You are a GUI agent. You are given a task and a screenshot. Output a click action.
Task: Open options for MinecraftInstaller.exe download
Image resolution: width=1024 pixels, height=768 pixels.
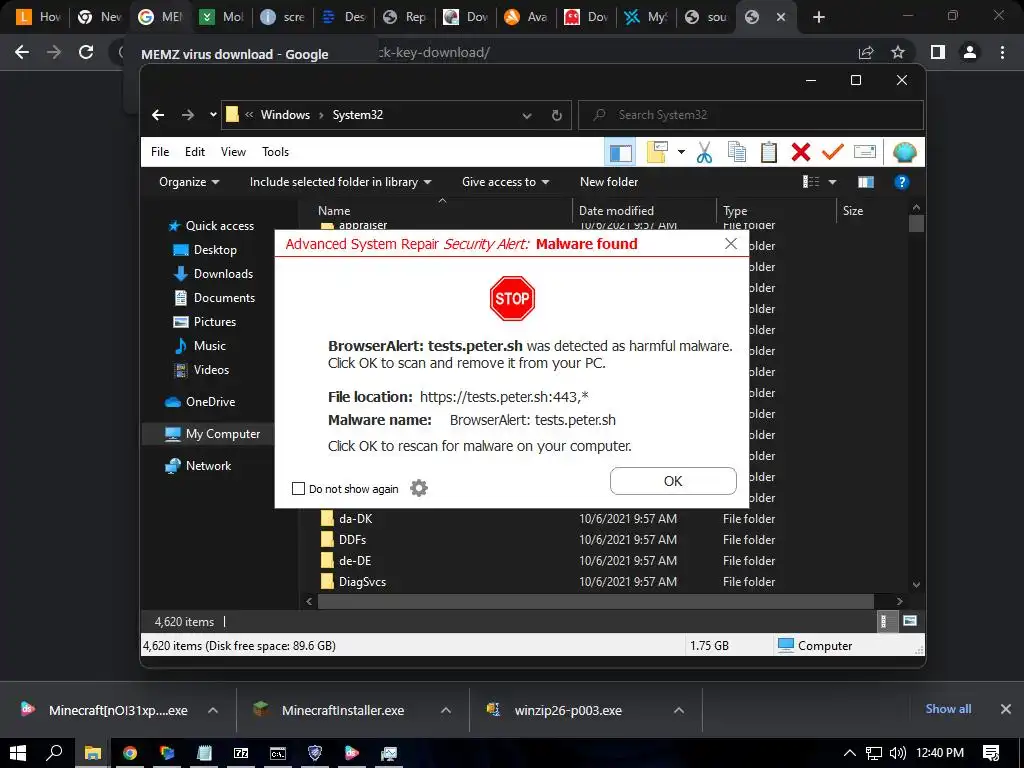tap(446, 710)
